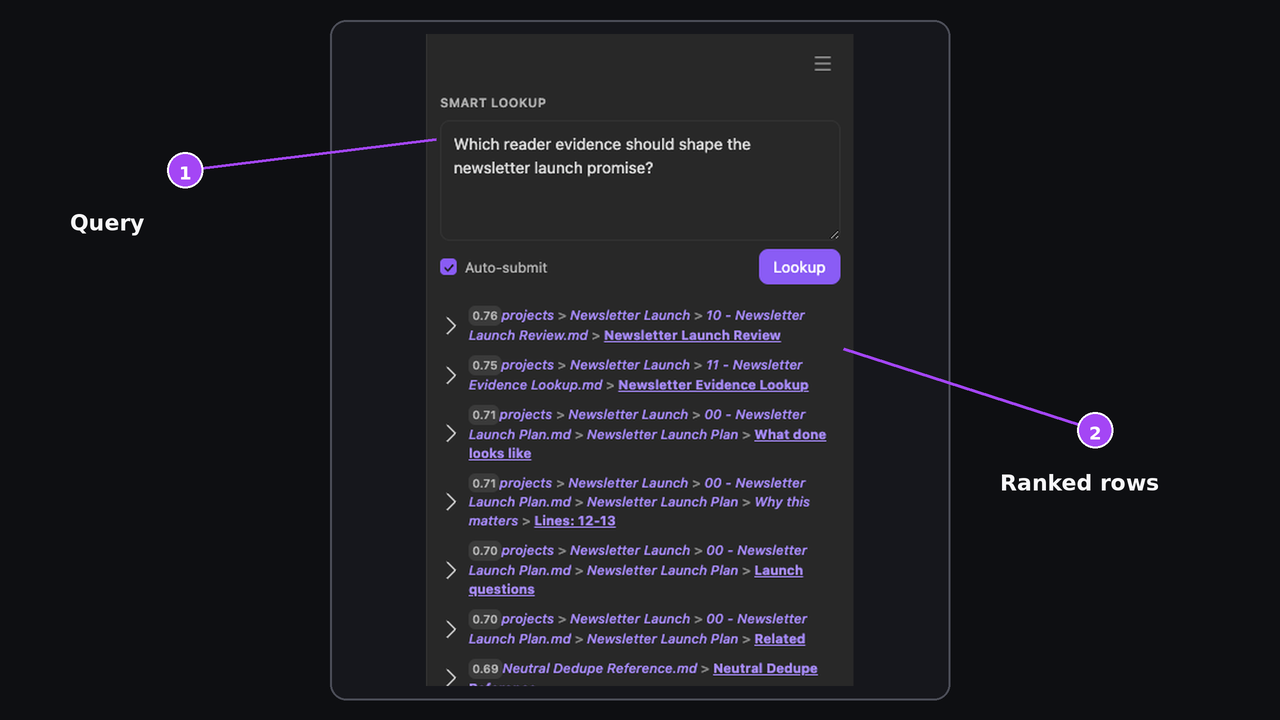Toggle the Auto-submit checkbox
1280x720 pixels.
(x=449, y=267)
